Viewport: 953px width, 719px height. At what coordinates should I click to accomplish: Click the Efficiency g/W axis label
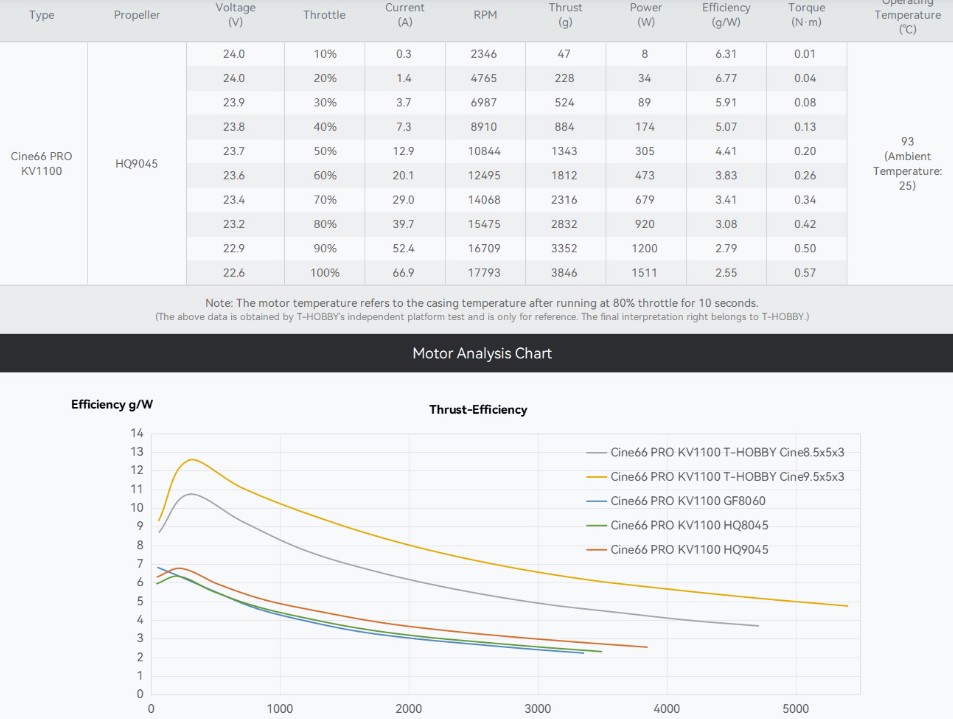point(112,405)
